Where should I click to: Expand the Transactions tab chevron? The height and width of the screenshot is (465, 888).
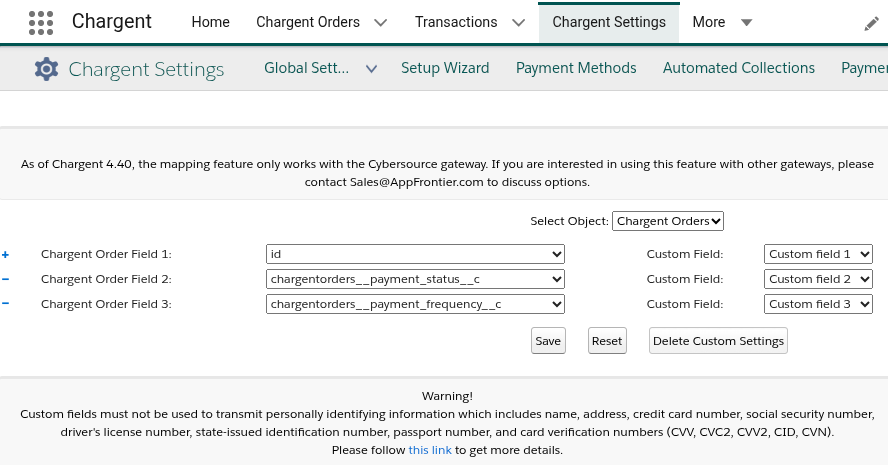(518, 23)
